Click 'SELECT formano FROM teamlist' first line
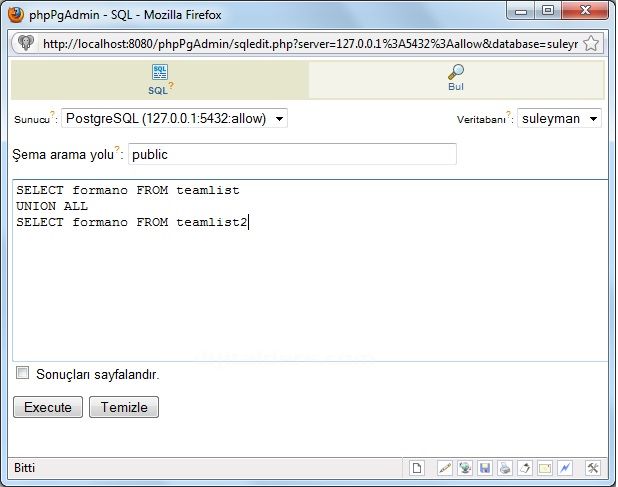Image resolution: width=618 pixels, height=487 pixels. (128, 190)
